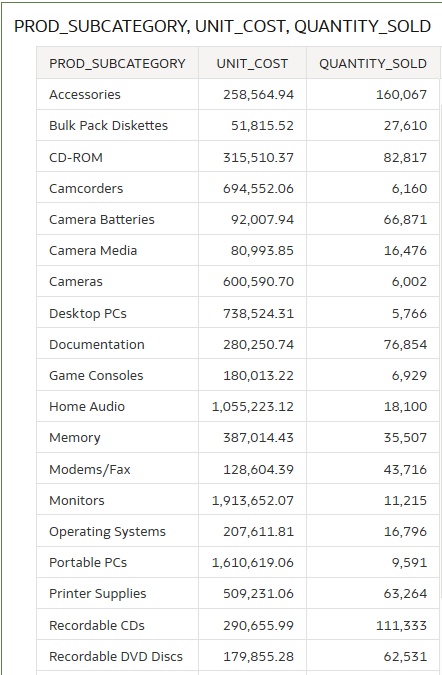This screenshot has width=442, height=675.
Task: Select the Game Consoles cell
Action: 117,375
